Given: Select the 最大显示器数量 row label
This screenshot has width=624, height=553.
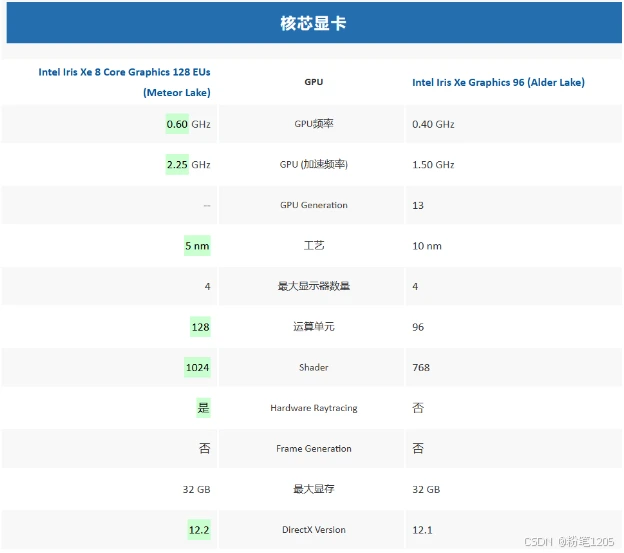Looking at the screenshot, I should coord(314,286).
